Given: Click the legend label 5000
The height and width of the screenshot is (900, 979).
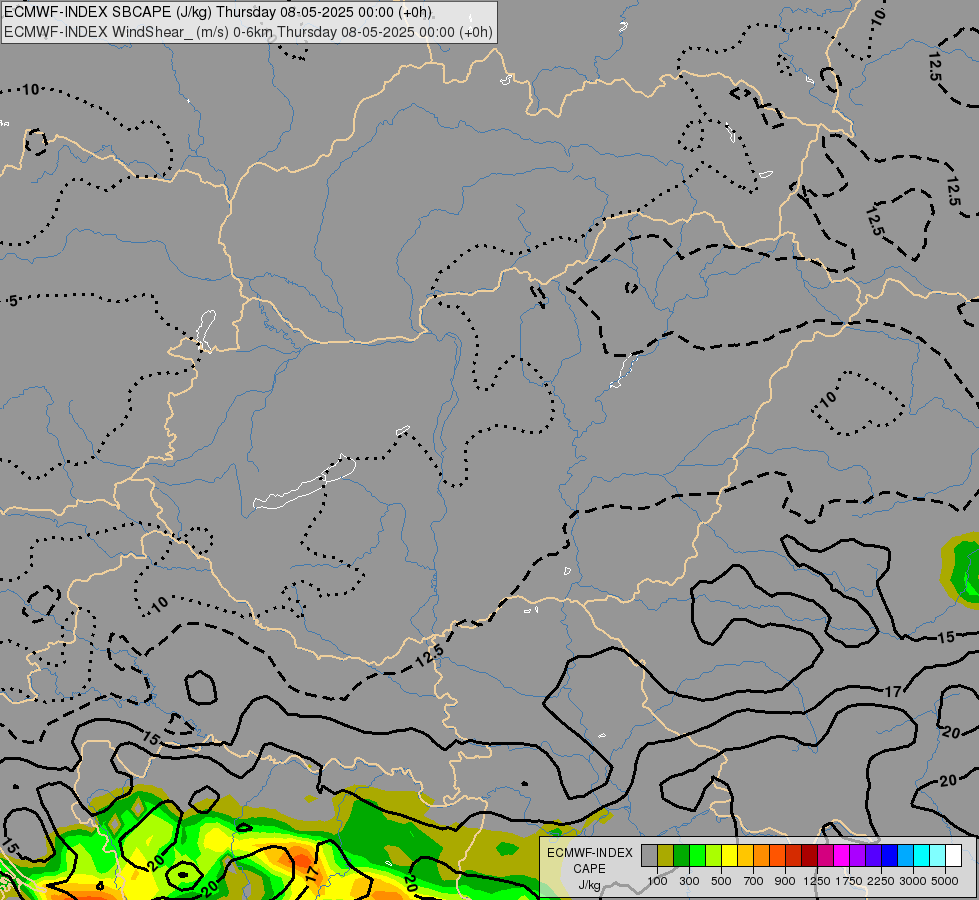Looking at the screenshot, I should (945, 881).
